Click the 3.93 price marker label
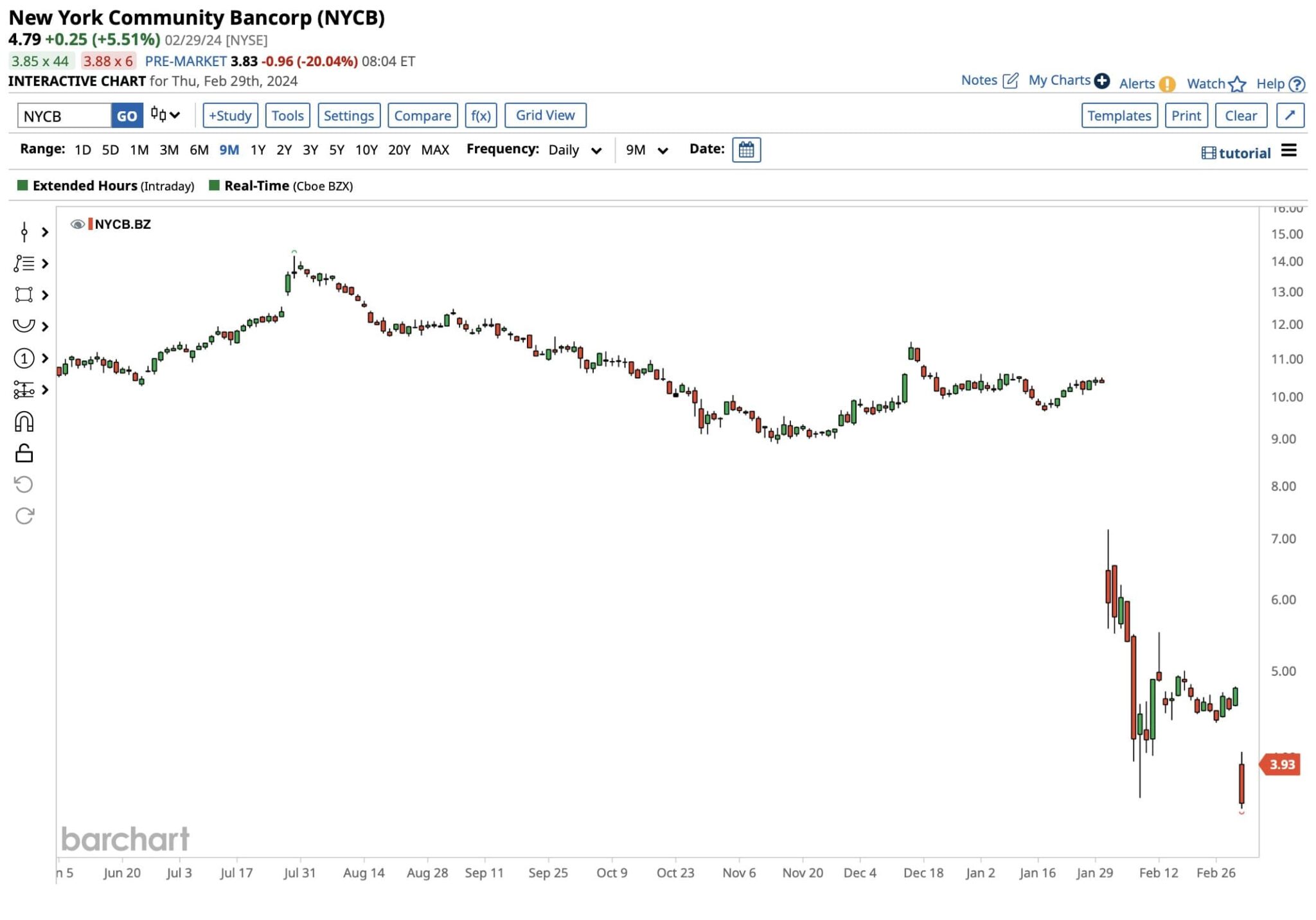 pyautogui.click(x=1281, y=765)
